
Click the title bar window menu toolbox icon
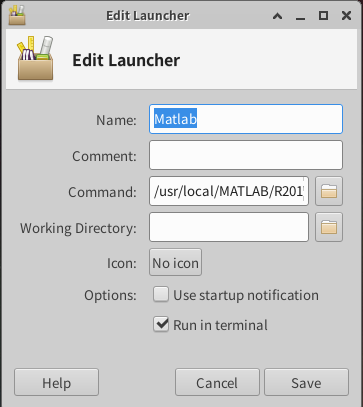(17, 15)
